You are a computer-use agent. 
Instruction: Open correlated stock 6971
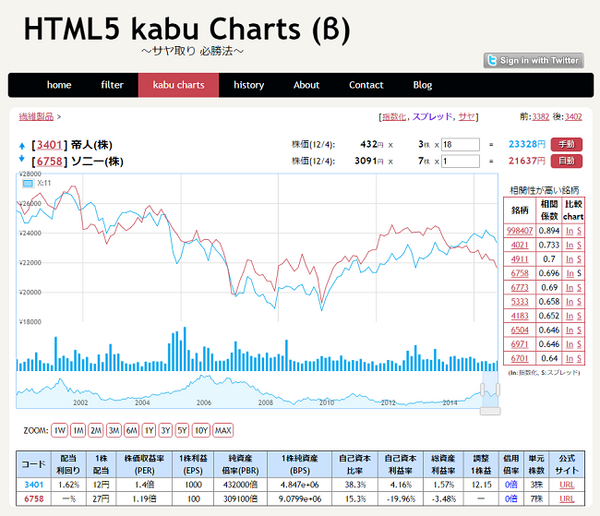coord(520,344)
